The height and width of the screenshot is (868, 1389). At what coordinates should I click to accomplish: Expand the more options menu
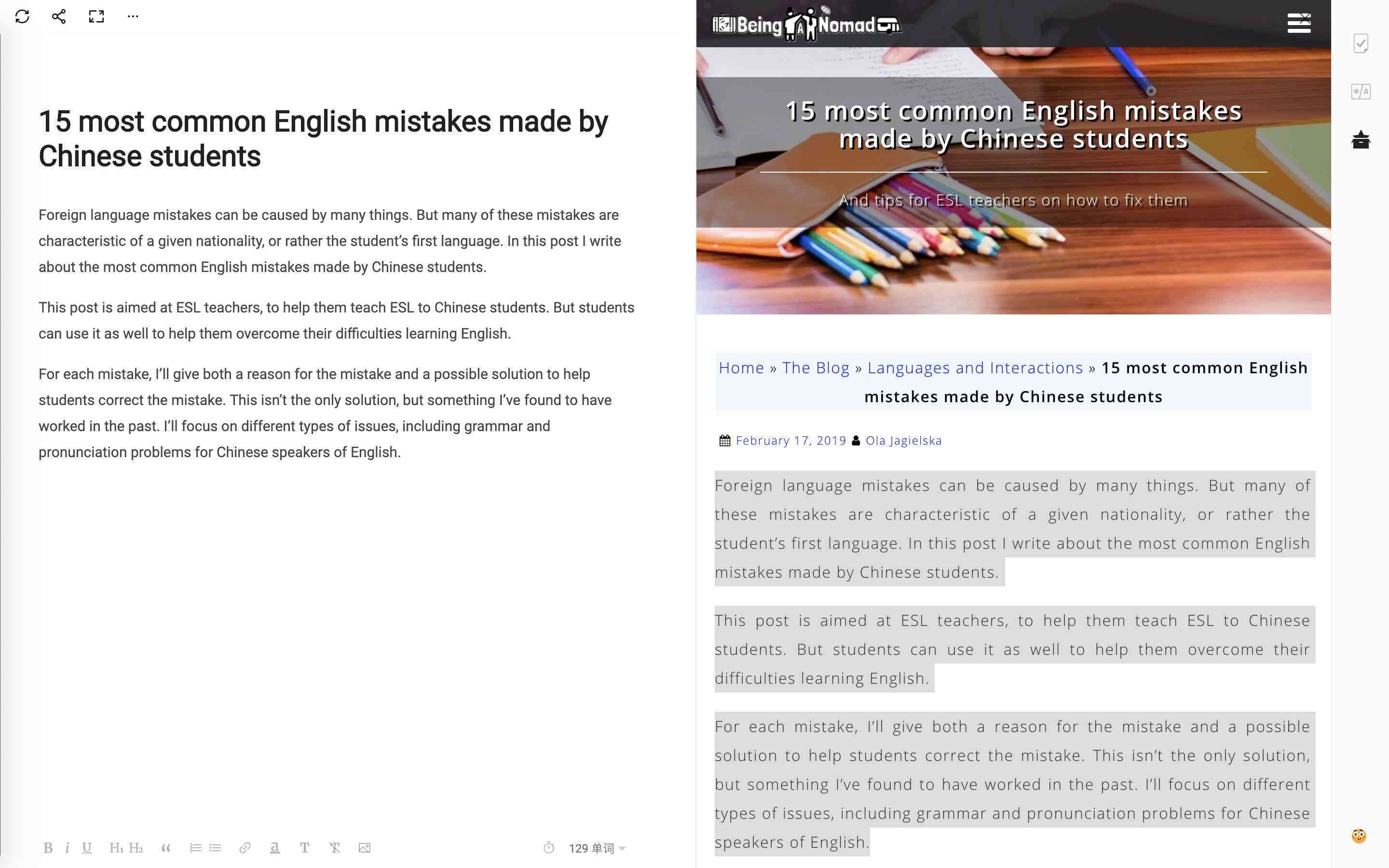[x=133, y=17]
